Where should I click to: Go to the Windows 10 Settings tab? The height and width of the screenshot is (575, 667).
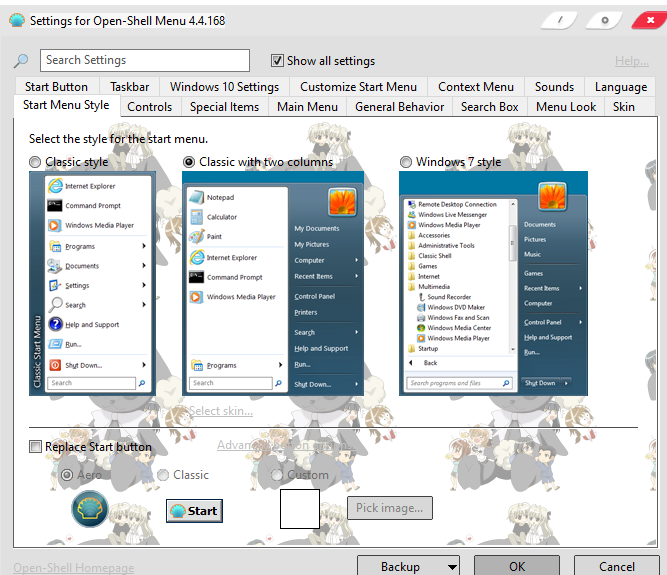(224, 87)
